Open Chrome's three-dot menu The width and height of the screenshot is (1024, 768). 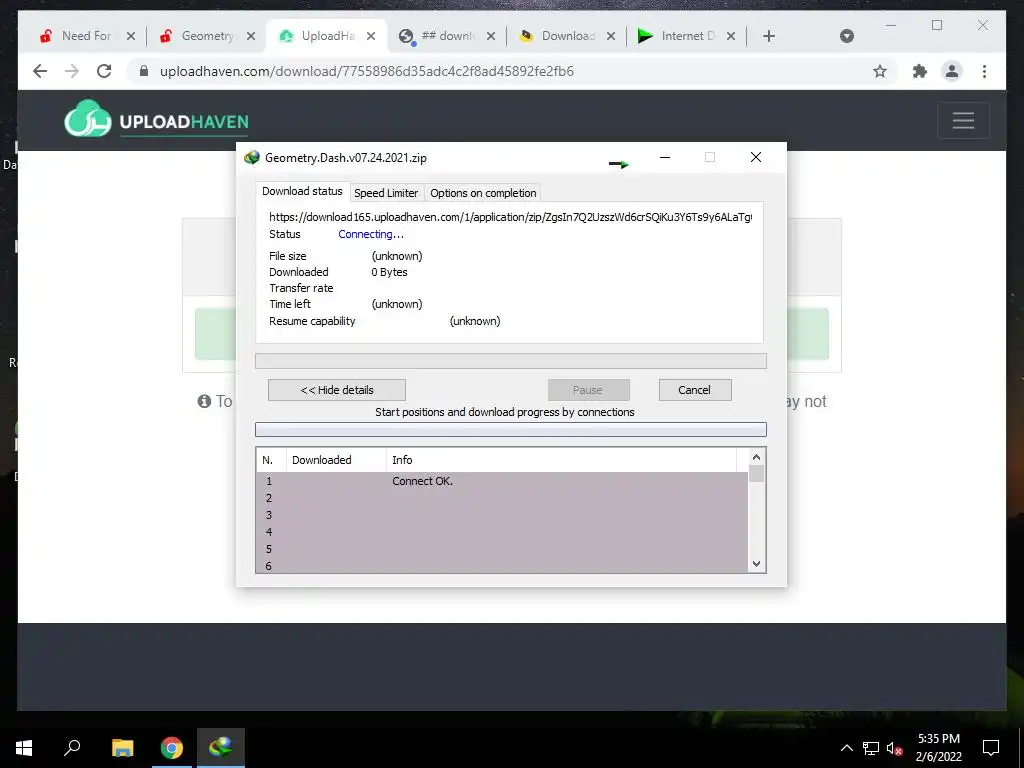(x=984, y=71)
